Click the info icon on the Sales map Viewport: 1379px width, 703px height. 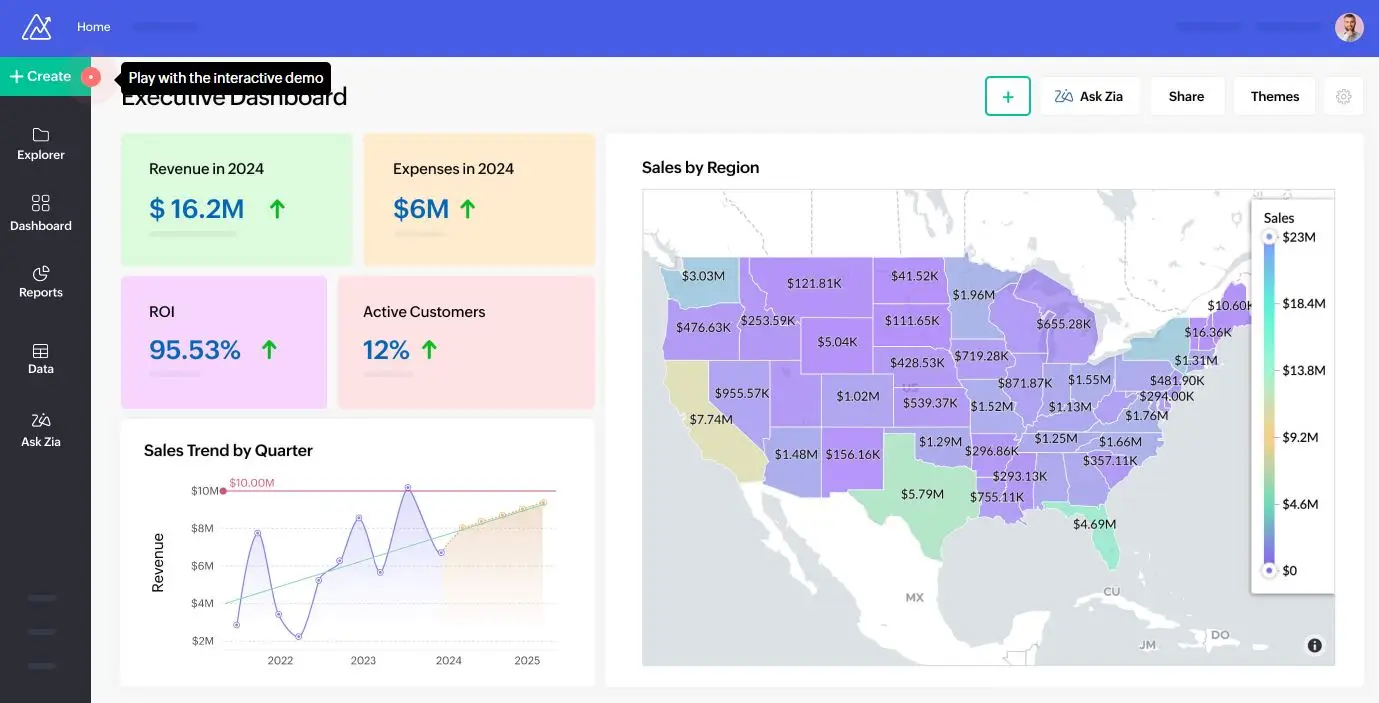coord(1314,645)
